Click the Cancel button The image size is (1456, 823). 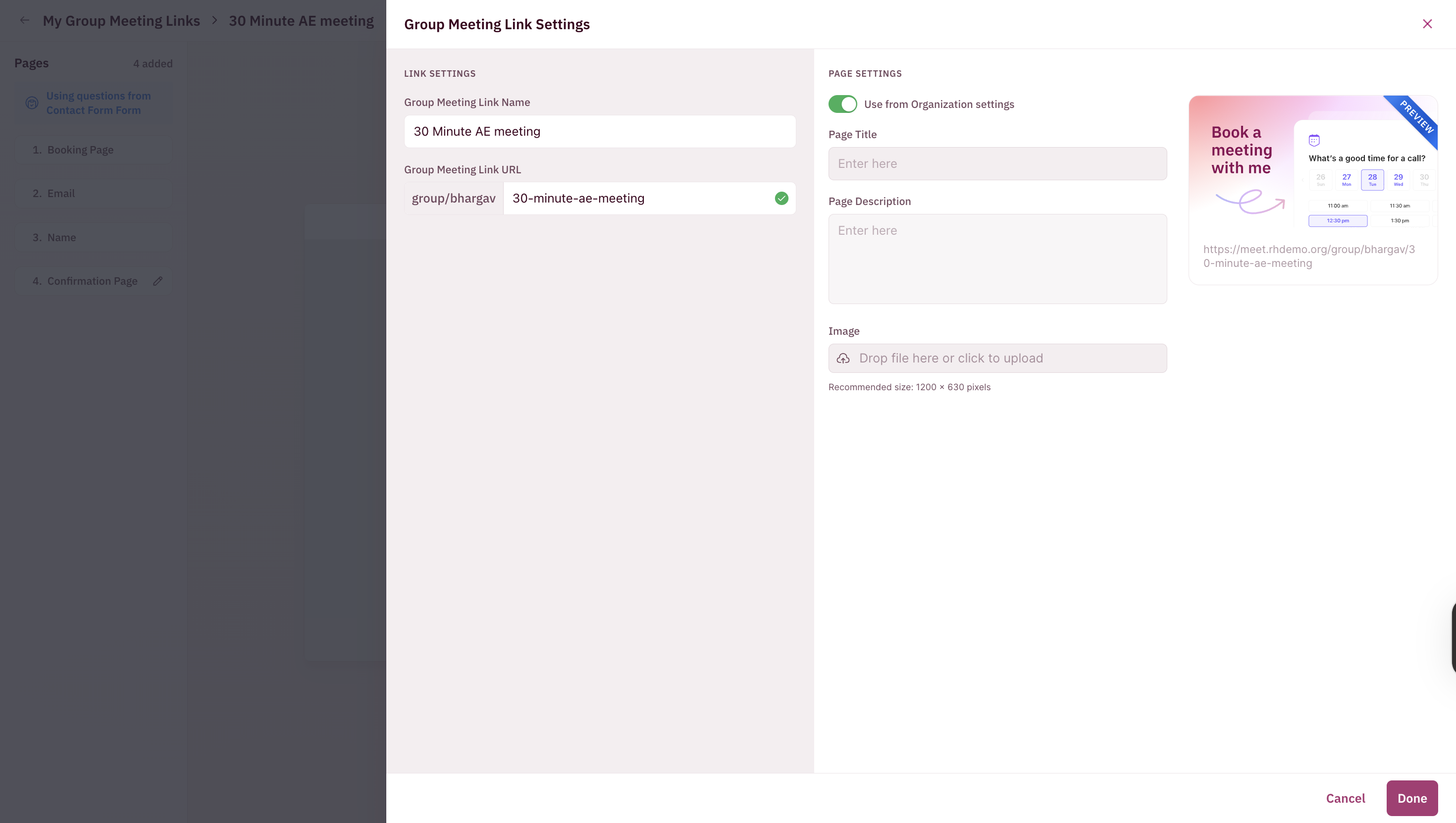tap(1345, 798)
